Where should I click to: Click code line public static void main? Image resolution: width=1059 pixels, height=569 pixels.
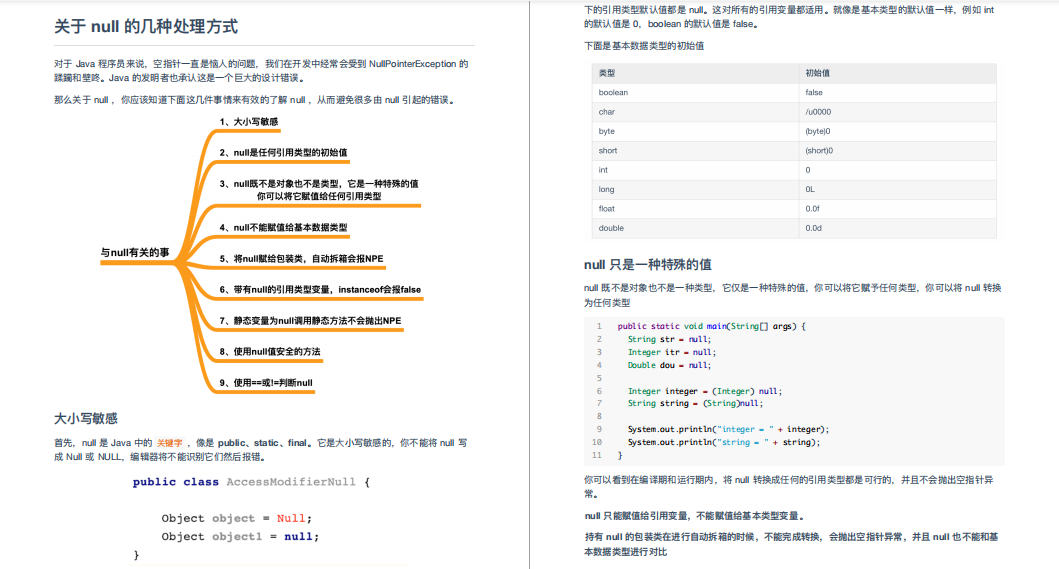pyautogui.click(x=711, y=326)
